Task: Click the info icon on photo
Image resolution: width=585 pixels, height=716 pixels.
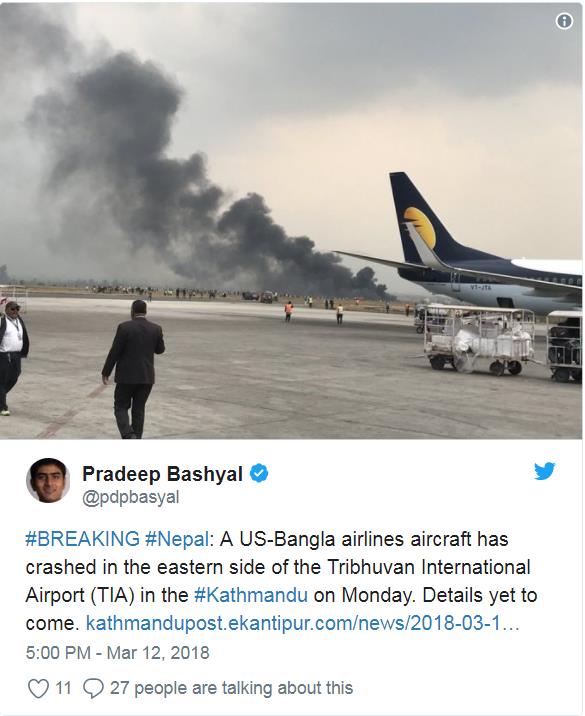Action: click(564, 21)
